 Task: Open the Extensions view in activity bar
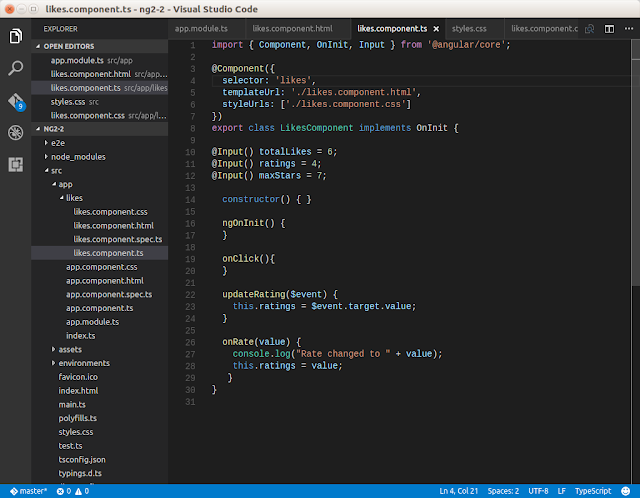16,165
